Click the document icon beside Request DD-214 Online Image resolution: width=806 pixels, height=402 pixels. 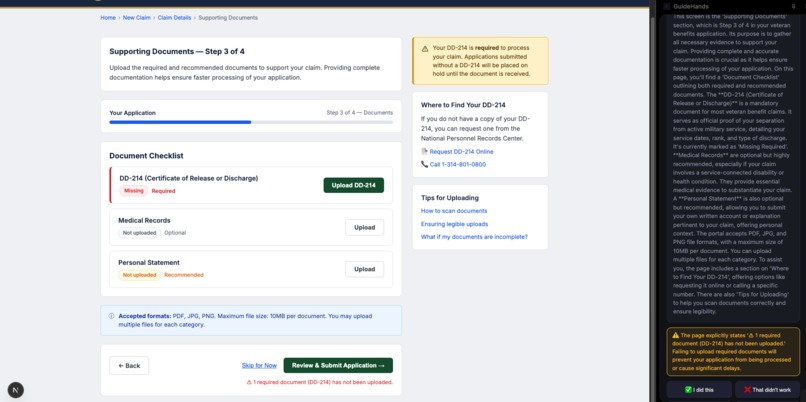tap(425, 152)
